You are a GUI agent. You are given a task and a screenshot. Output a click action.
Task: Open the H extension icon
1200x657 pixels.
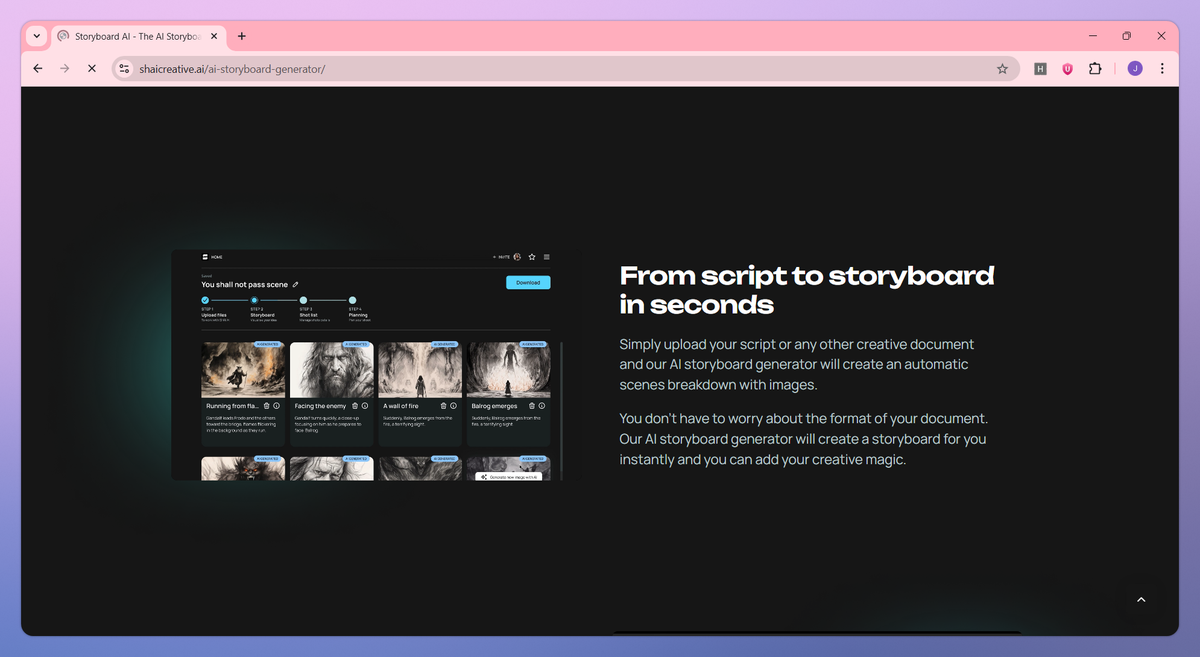1040,69
